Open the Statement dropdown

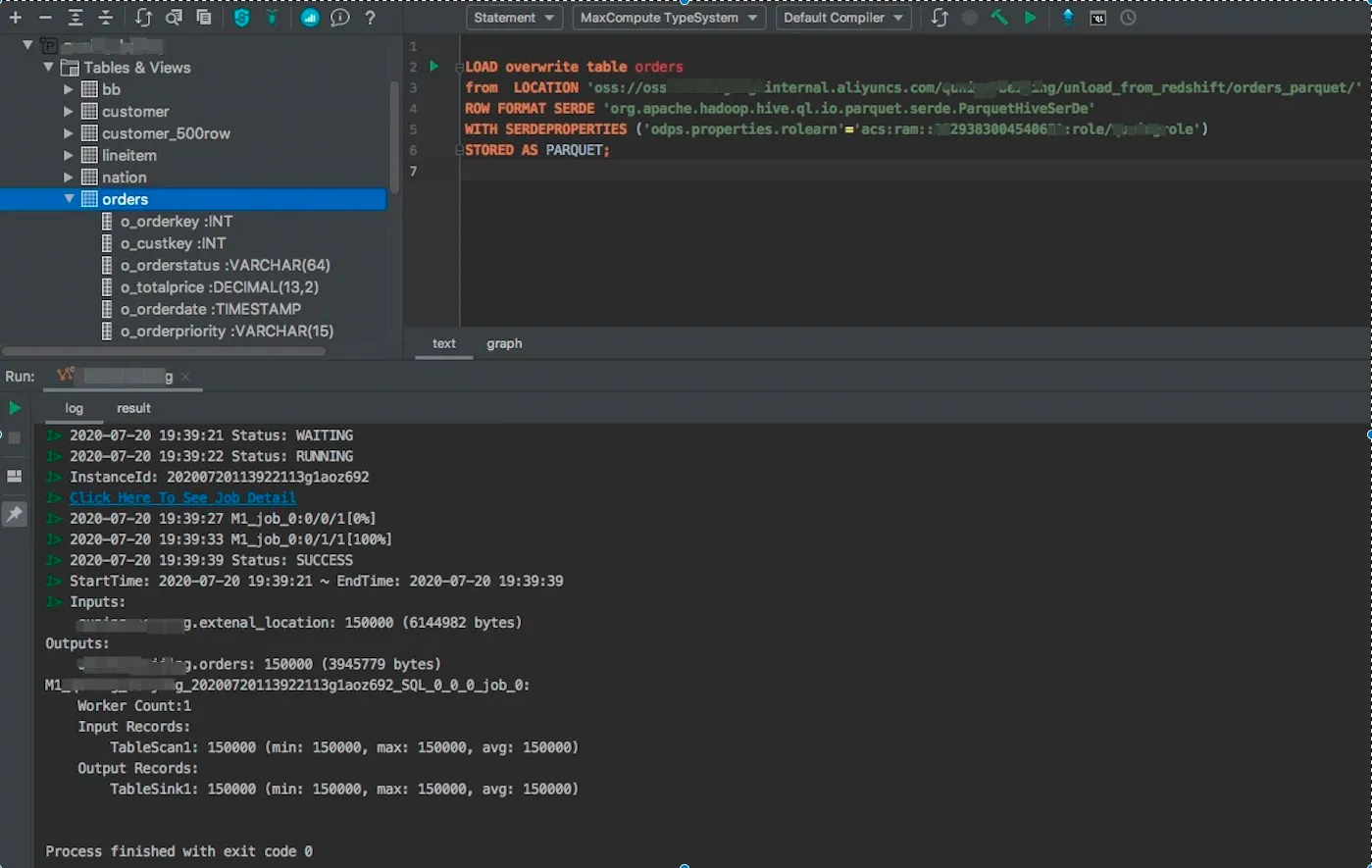[514, 18]
